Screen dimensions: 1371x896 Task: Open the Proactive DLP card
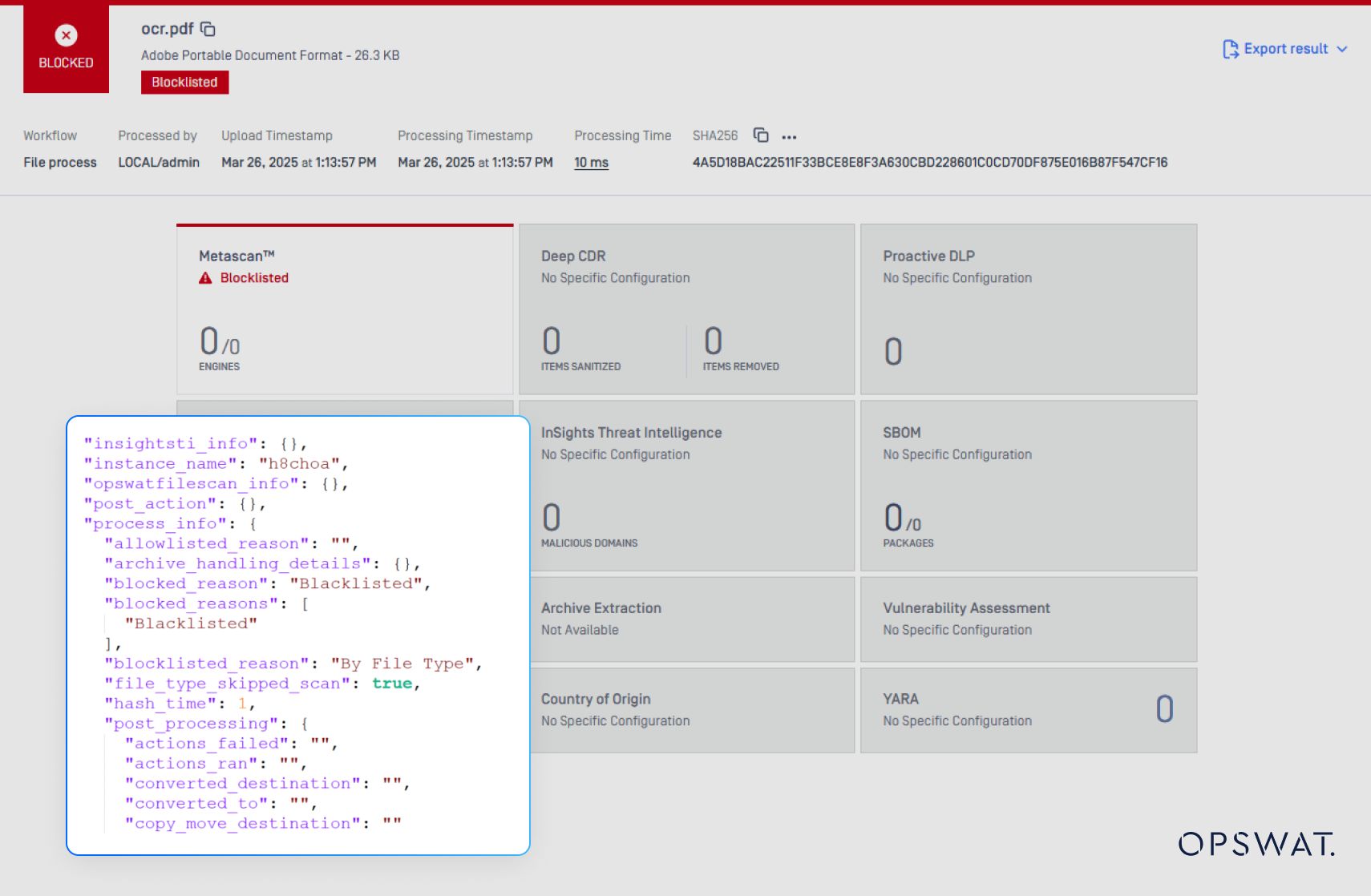pyautogui.click(x=1028, y=309)
